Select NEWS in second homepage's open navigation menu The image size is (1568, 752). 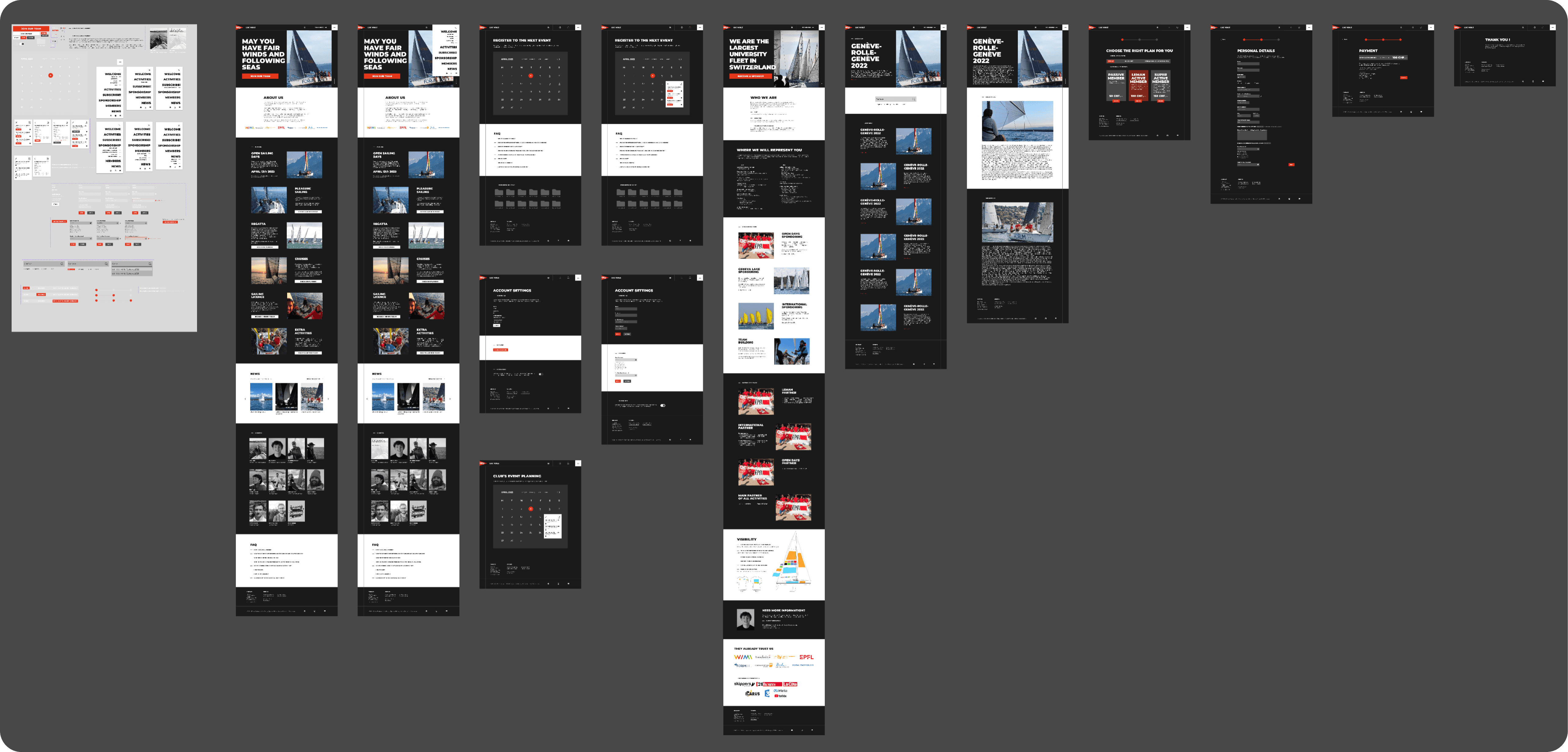[452, 69]
